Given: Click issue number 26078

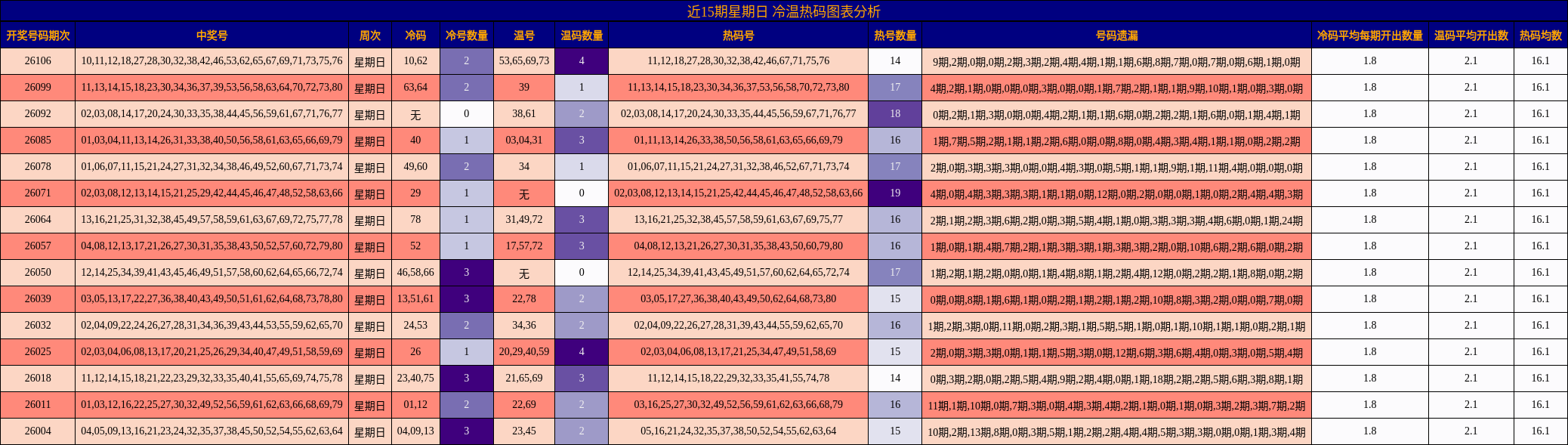Looking at the screenshot, I should [38, 167].
